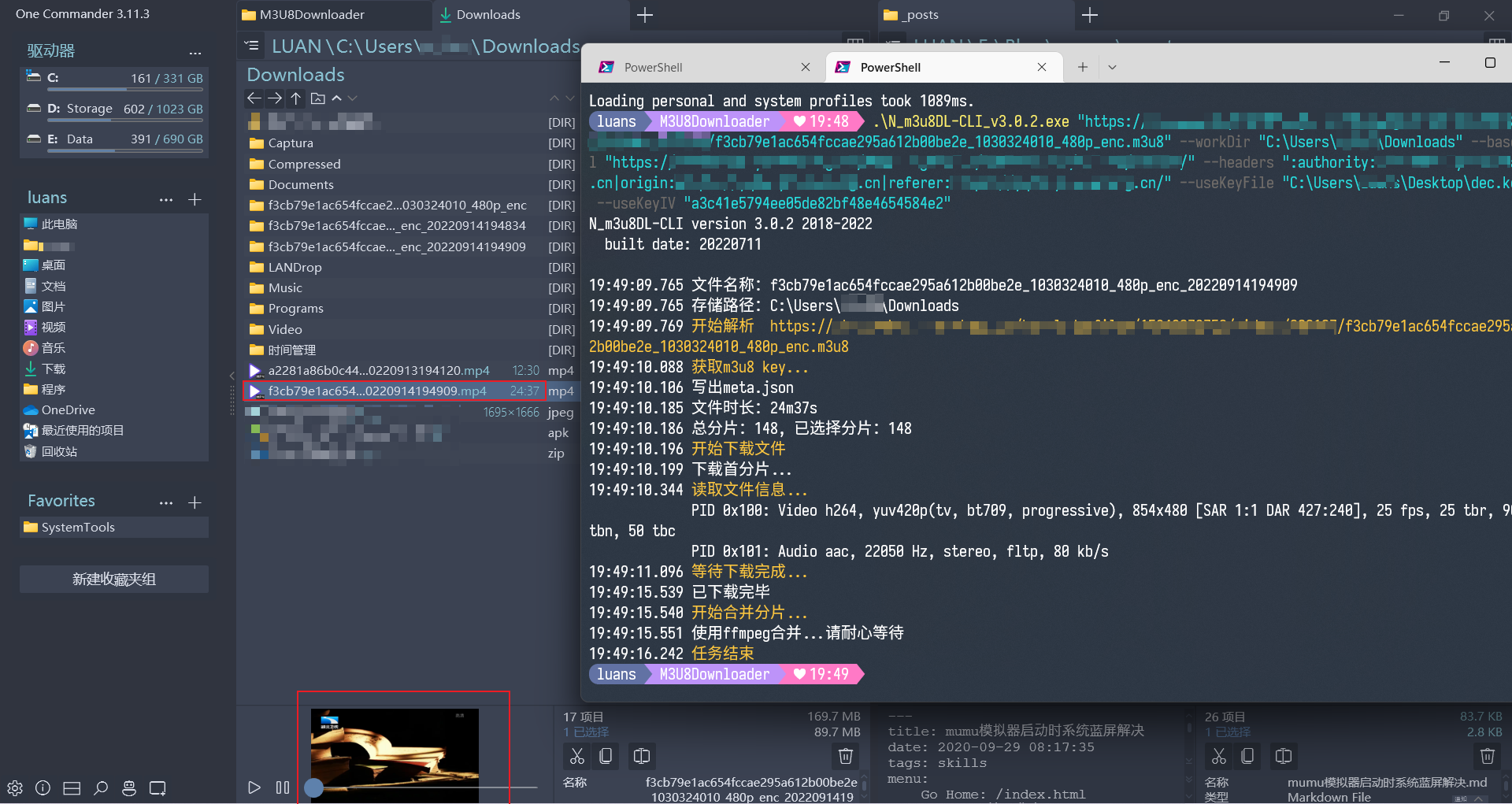Click the video preview seek slider handle
Viewport: 1512px width, 804px height.
coord(314,787)
